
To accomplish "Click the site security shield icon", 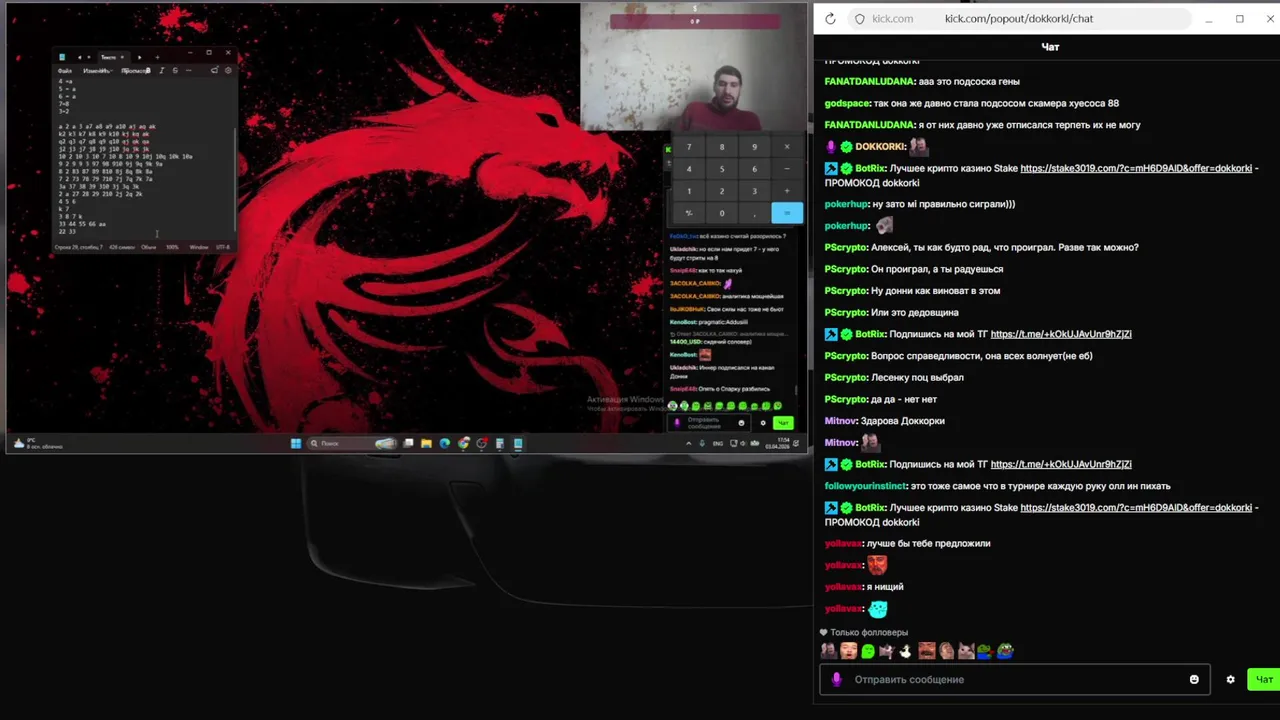I will click(x=859, y=19).
